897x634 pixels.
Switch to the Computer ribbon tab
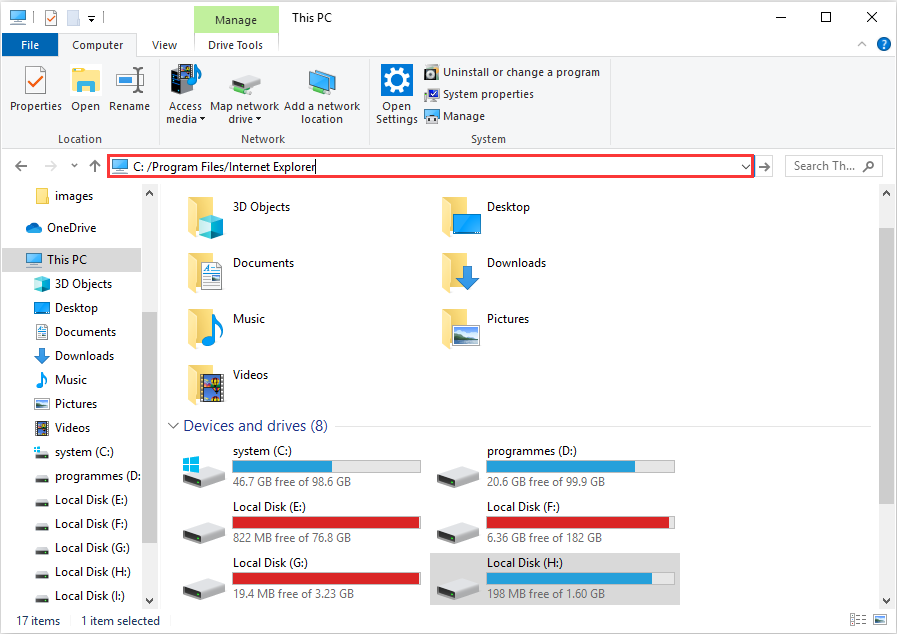pos(97,45)
